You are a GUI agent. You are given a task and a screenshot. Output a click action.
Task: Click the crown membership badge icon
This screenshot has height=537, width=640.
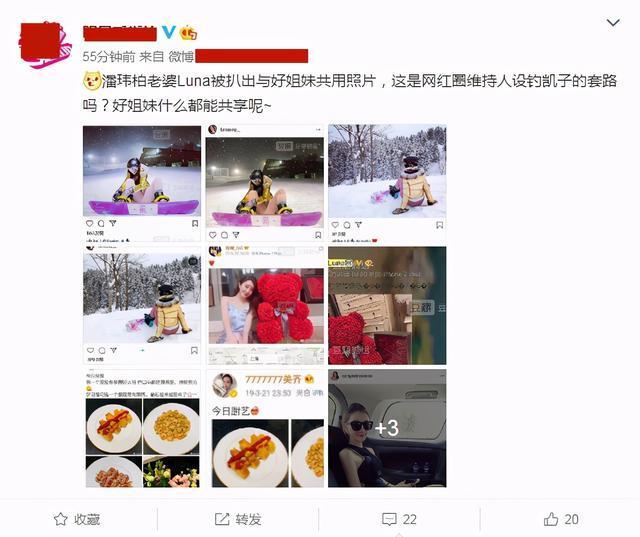pyautogui.click(x=189, y=33)
